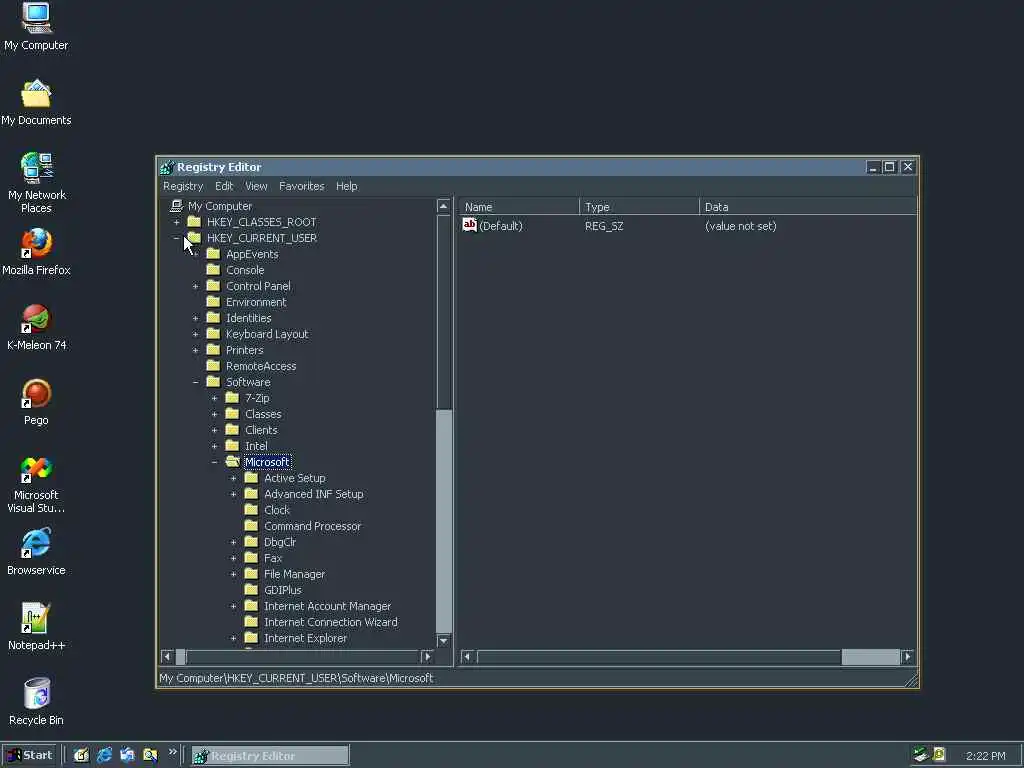Click the Registry Editor title bar icon
The width and height of the screenshot is (1024, 768).
point(167,167)
